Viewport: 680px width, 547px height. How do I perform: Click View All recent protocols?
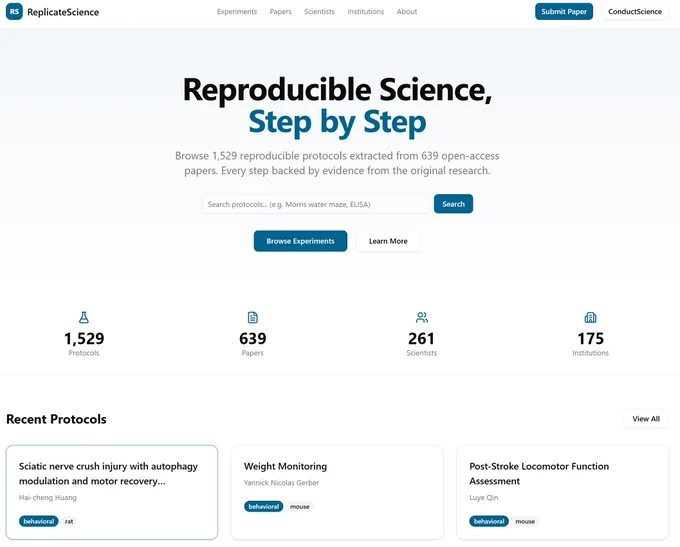pyautogui.click(x=646, y=419)
